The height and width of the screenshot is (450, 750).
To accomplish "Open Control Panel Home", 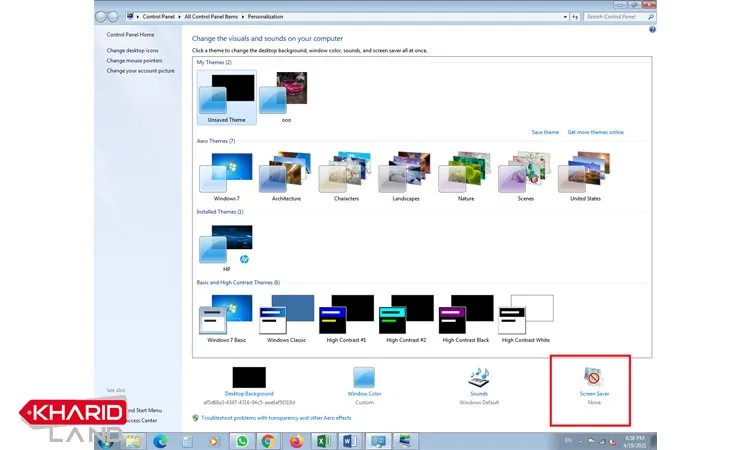I will [130, 34].
